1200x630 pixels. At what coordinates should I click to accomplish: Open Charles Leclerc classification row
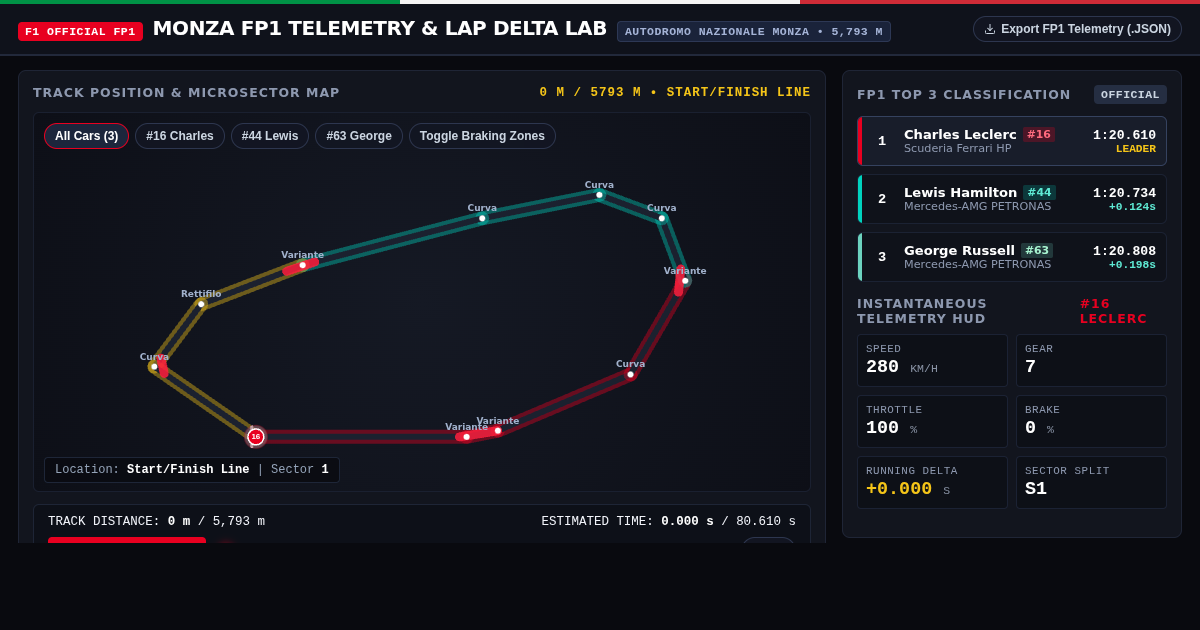pyautogui.click(x=1012, y=141)
